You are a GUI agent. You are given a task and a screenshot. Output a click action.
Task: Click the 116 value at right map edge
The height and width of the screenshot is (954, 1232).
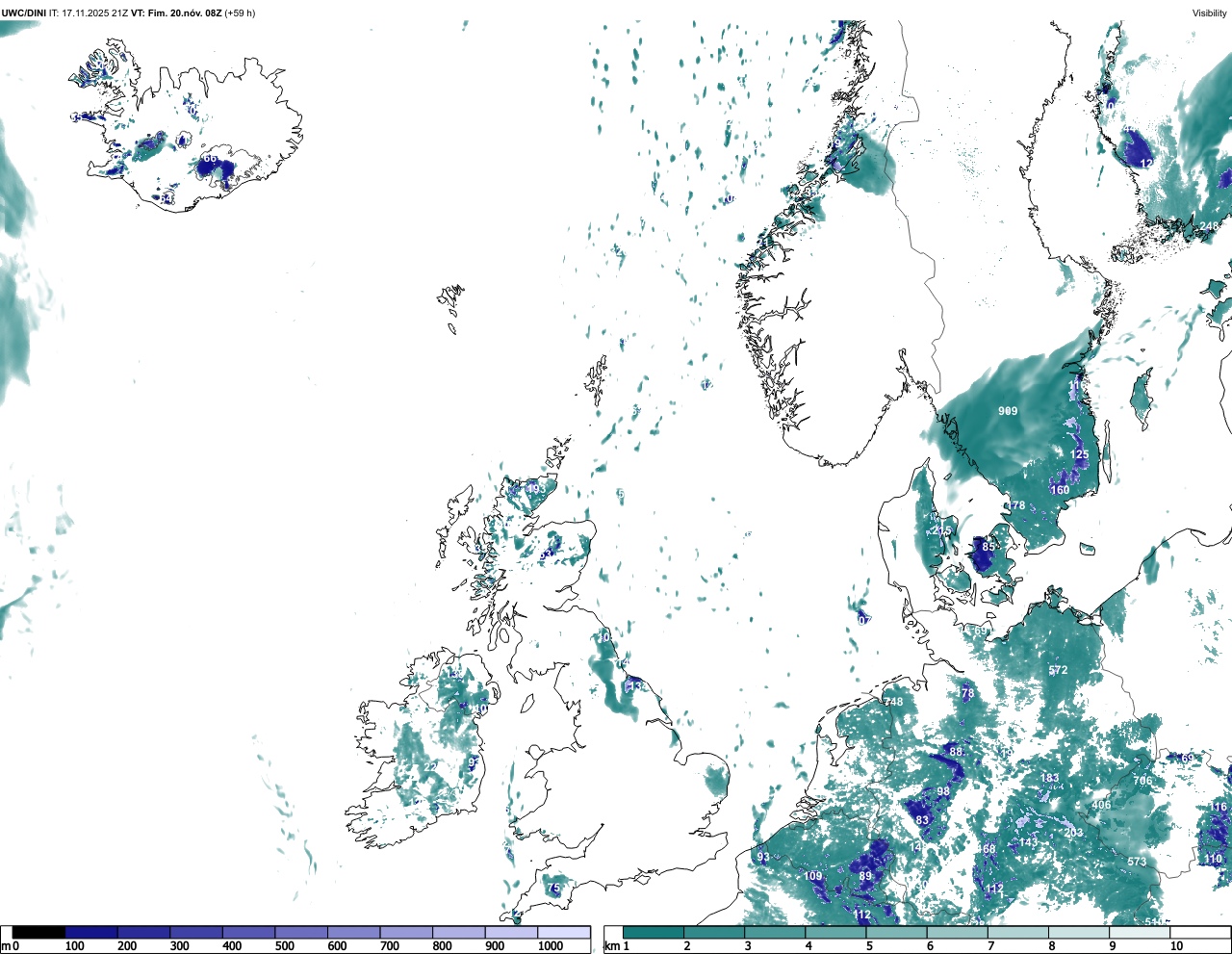point(1219,807)
